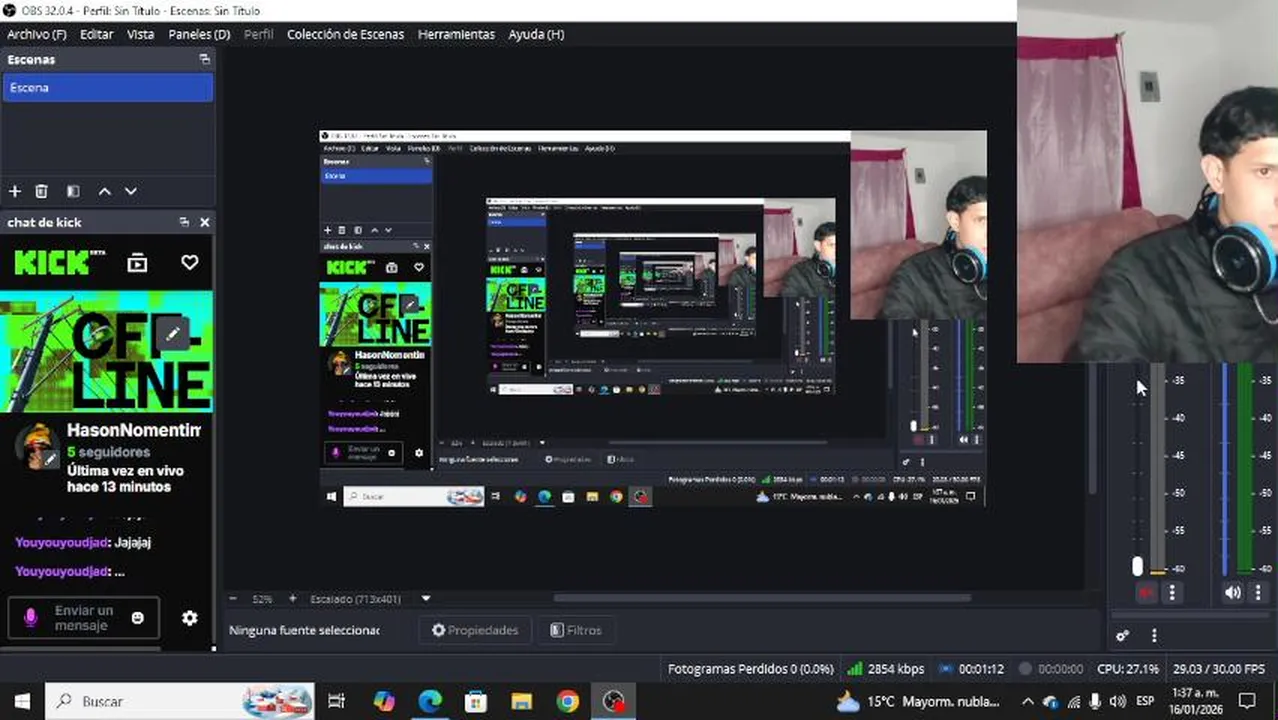The width and height of the screenshot is (1278, 720).
Task: Open File Explorer from the taskbar
Action: (x=521, y=701)
